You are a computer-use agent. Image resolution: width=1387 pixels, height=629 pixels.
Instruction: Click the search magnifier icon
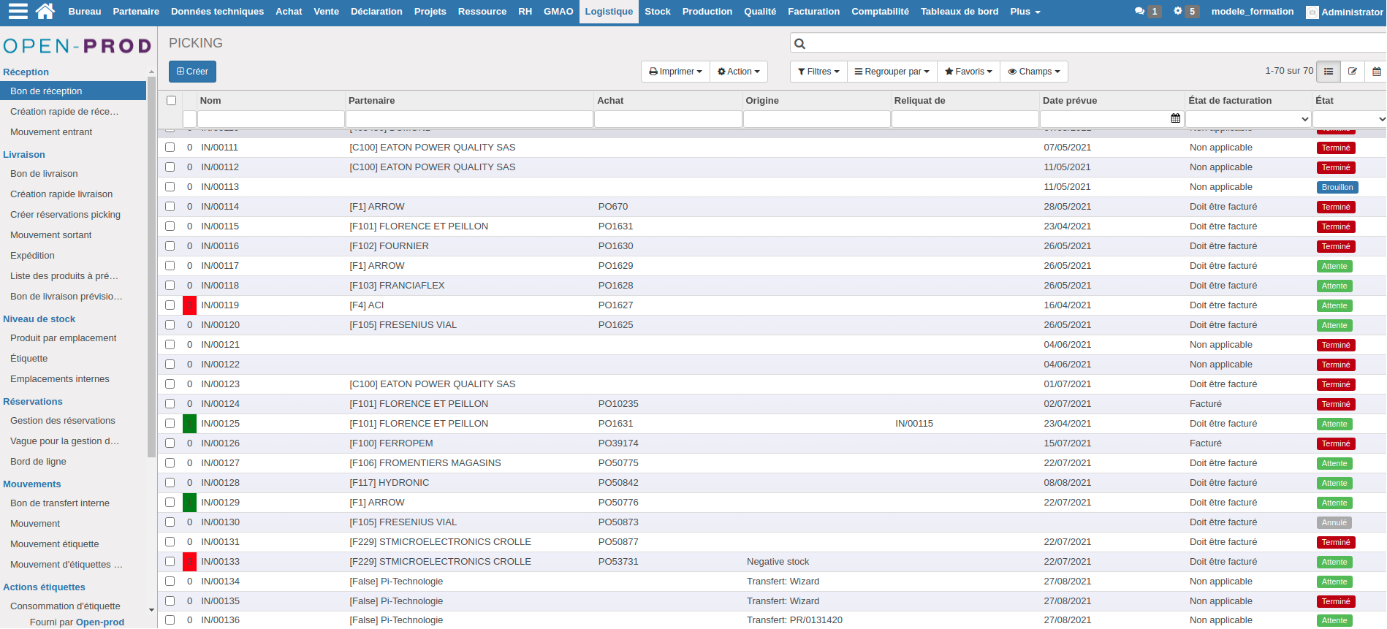pos(800,44)
